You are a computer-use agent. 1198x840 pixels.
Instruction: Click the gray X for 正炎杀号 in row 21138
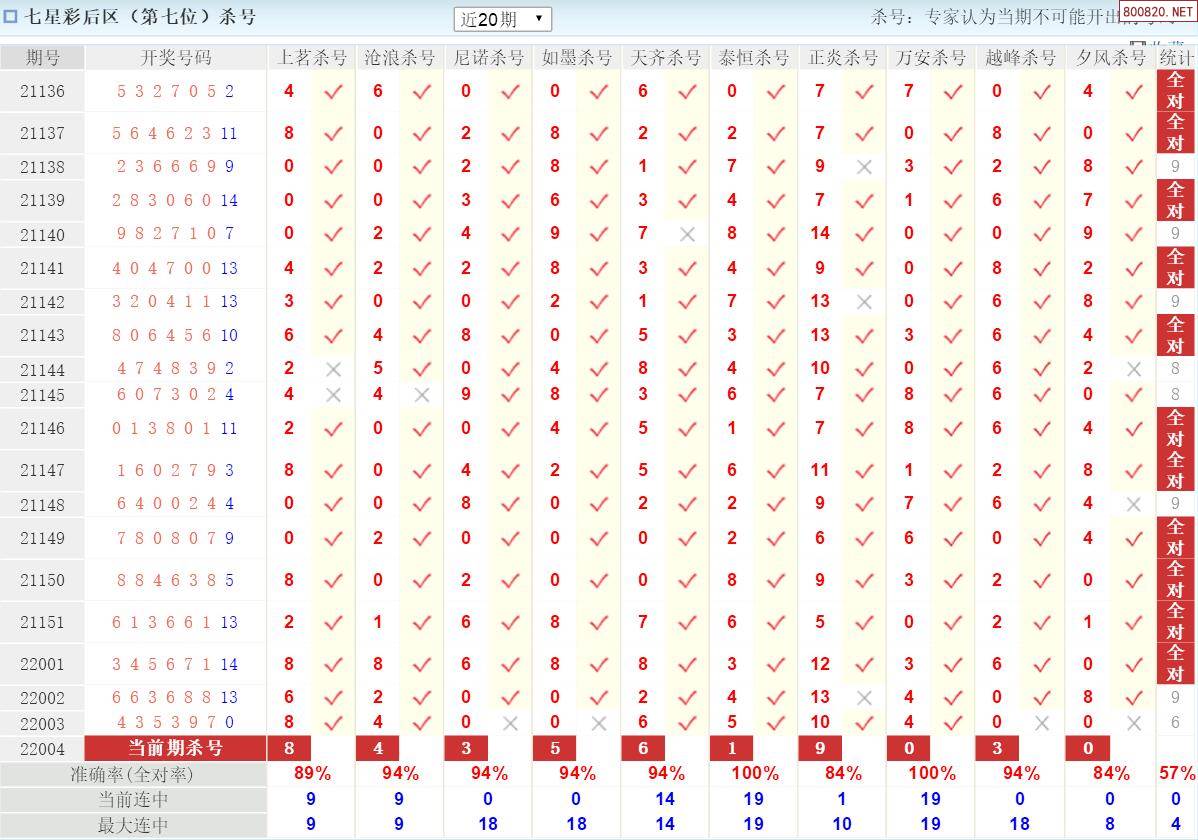[864, 167]
